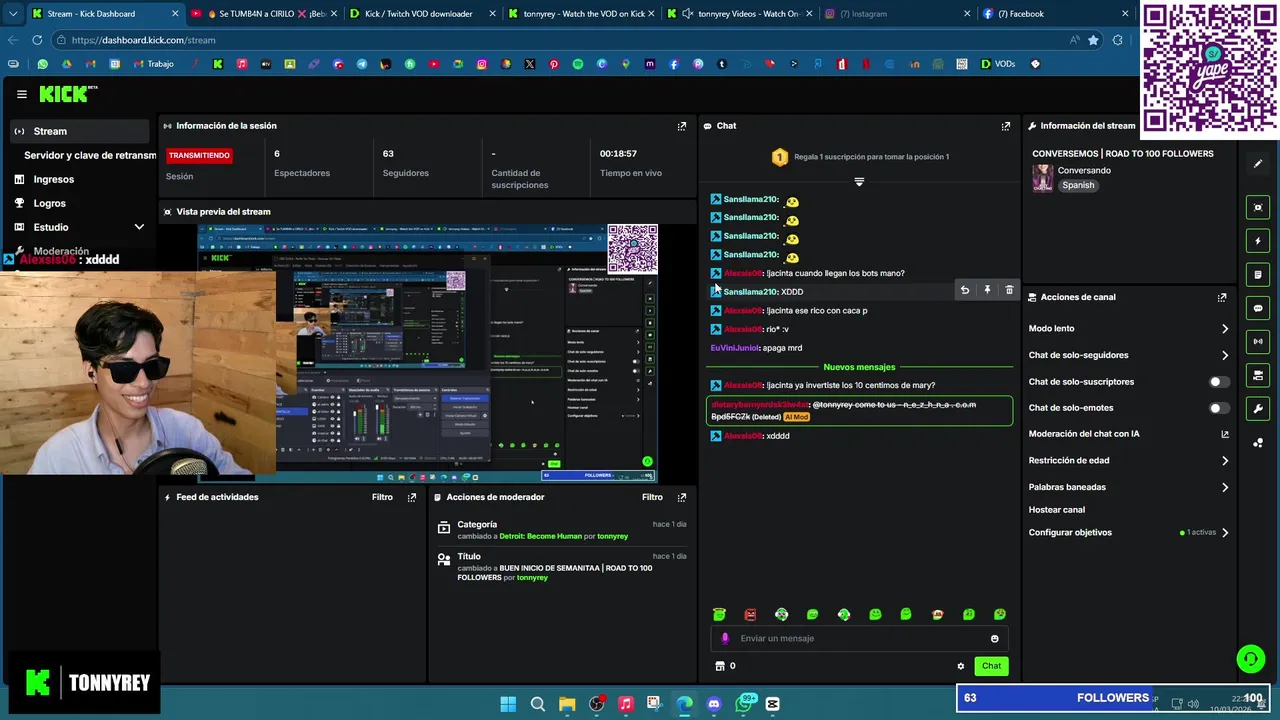This screenshot has height=720, width=1280.
Task: Click the Enviar un mensaje input field
Action: pos(860,638)
